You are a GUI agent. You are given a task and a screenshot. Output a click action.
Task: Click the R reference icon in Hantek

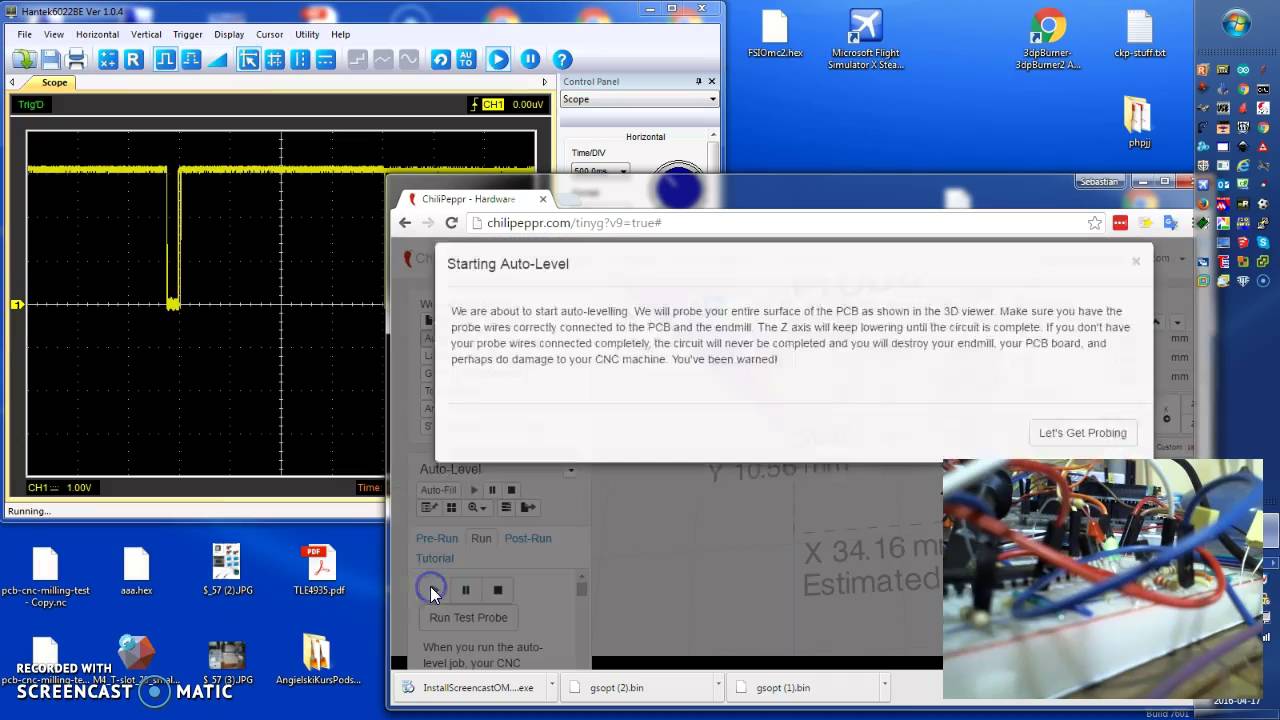point(134,60)
